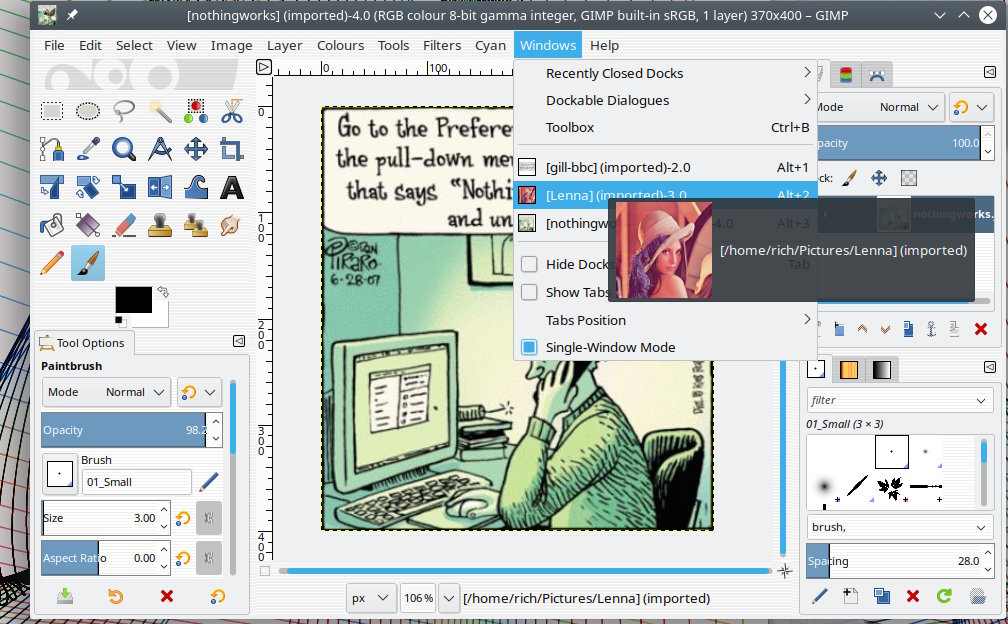Choose the Measure compass tool
This screenshot has height=624, width=1008.
[x=160, y=149]
